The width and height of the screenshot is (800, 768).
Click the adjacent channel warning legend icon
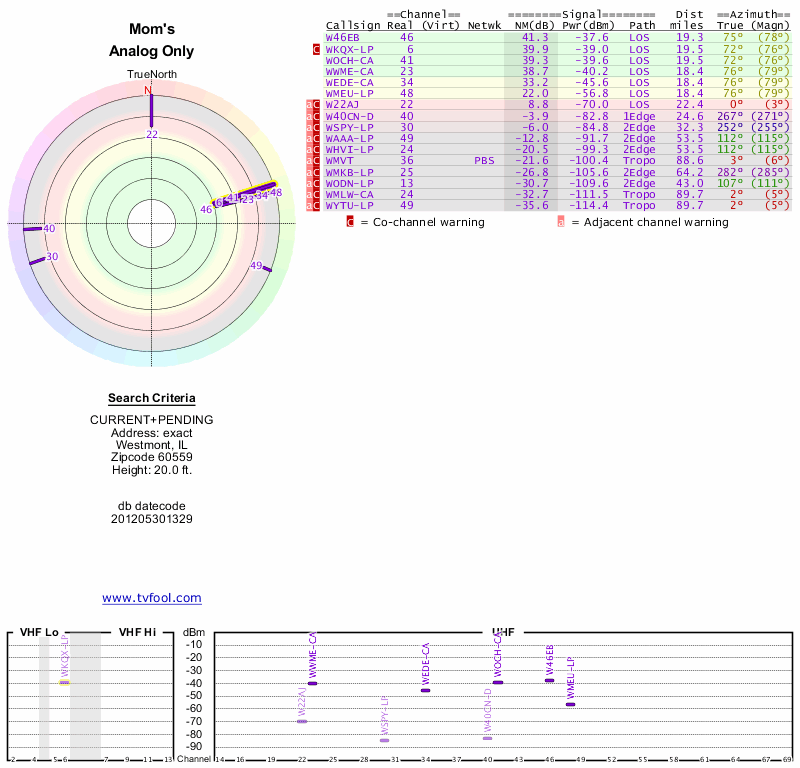(560, 222)
